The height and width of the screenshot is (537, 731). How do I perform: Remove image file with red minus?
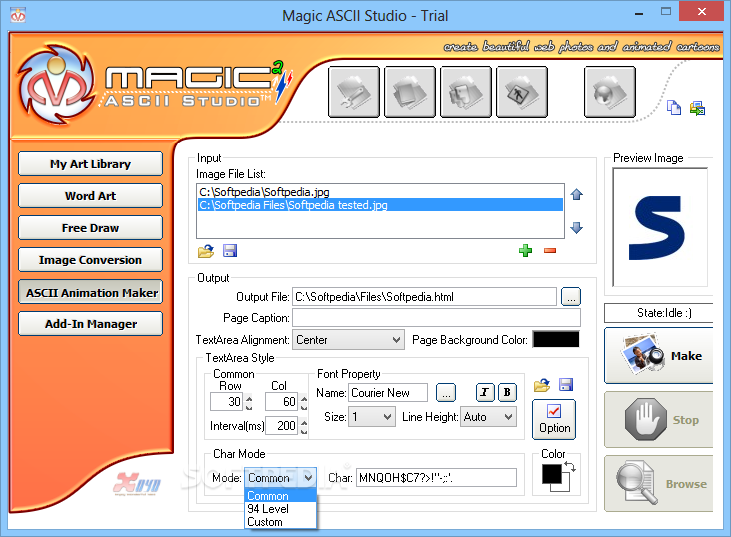click(x=550, y=251)
